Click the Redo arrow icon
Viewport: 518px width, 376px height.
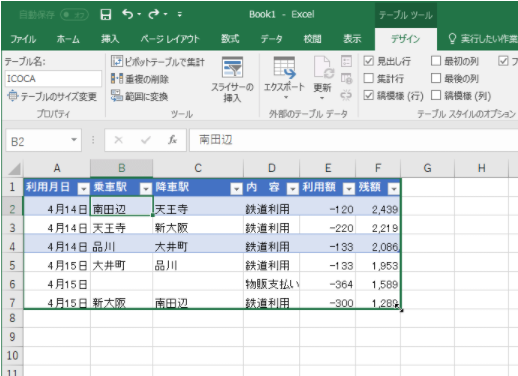pyautogui.click(x=154, y=14)
